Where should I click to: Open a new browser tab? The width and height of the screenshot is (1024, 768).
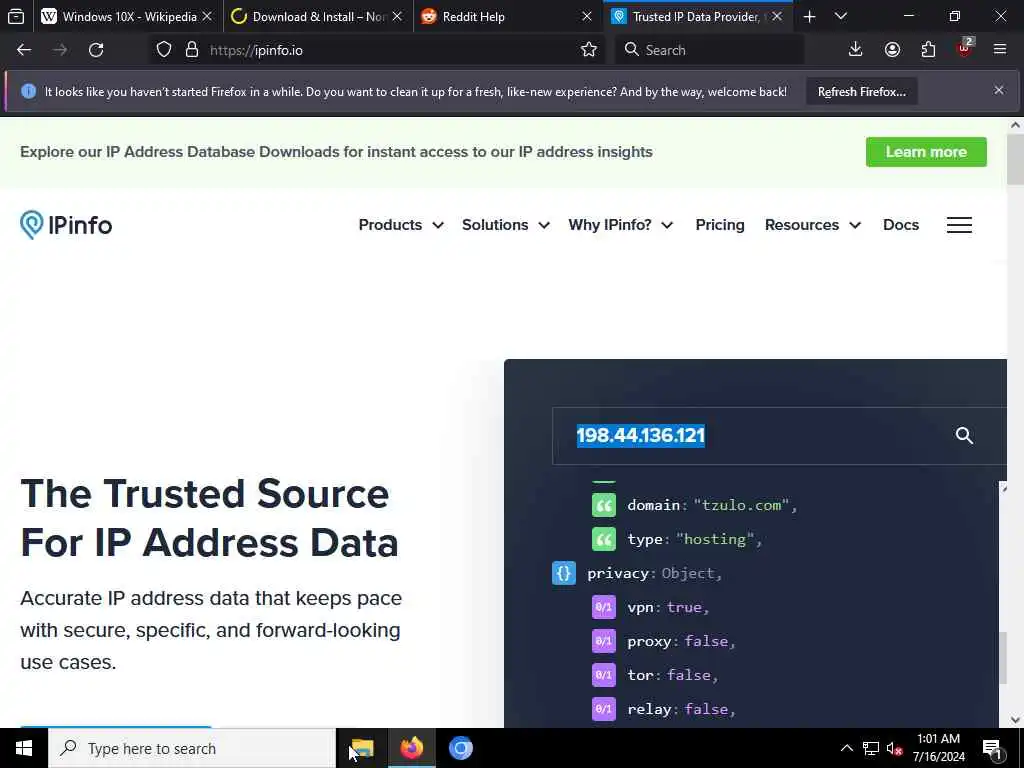tap(809, 16)
